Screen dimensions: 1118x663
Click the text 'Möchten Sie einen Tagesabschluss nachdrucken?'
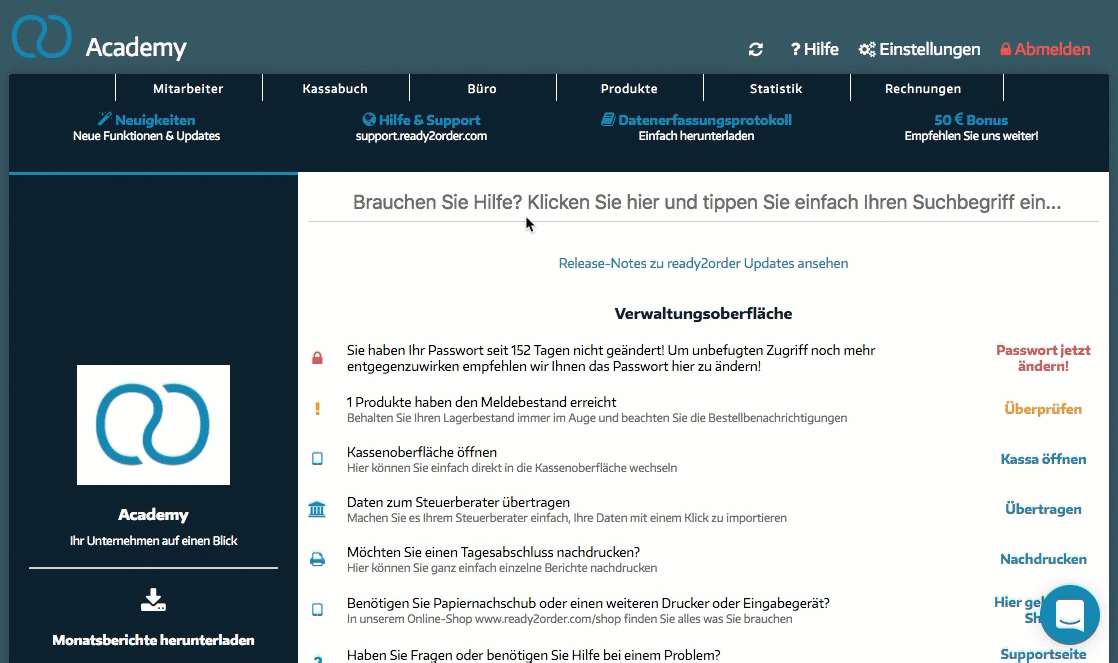[493, 552]
